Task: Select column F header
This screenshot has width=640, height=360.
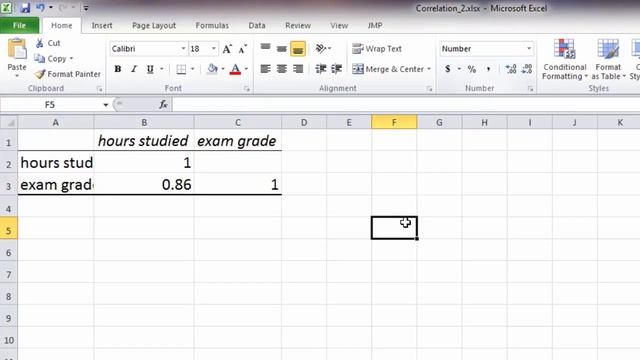Action: (x=394, y=122)
